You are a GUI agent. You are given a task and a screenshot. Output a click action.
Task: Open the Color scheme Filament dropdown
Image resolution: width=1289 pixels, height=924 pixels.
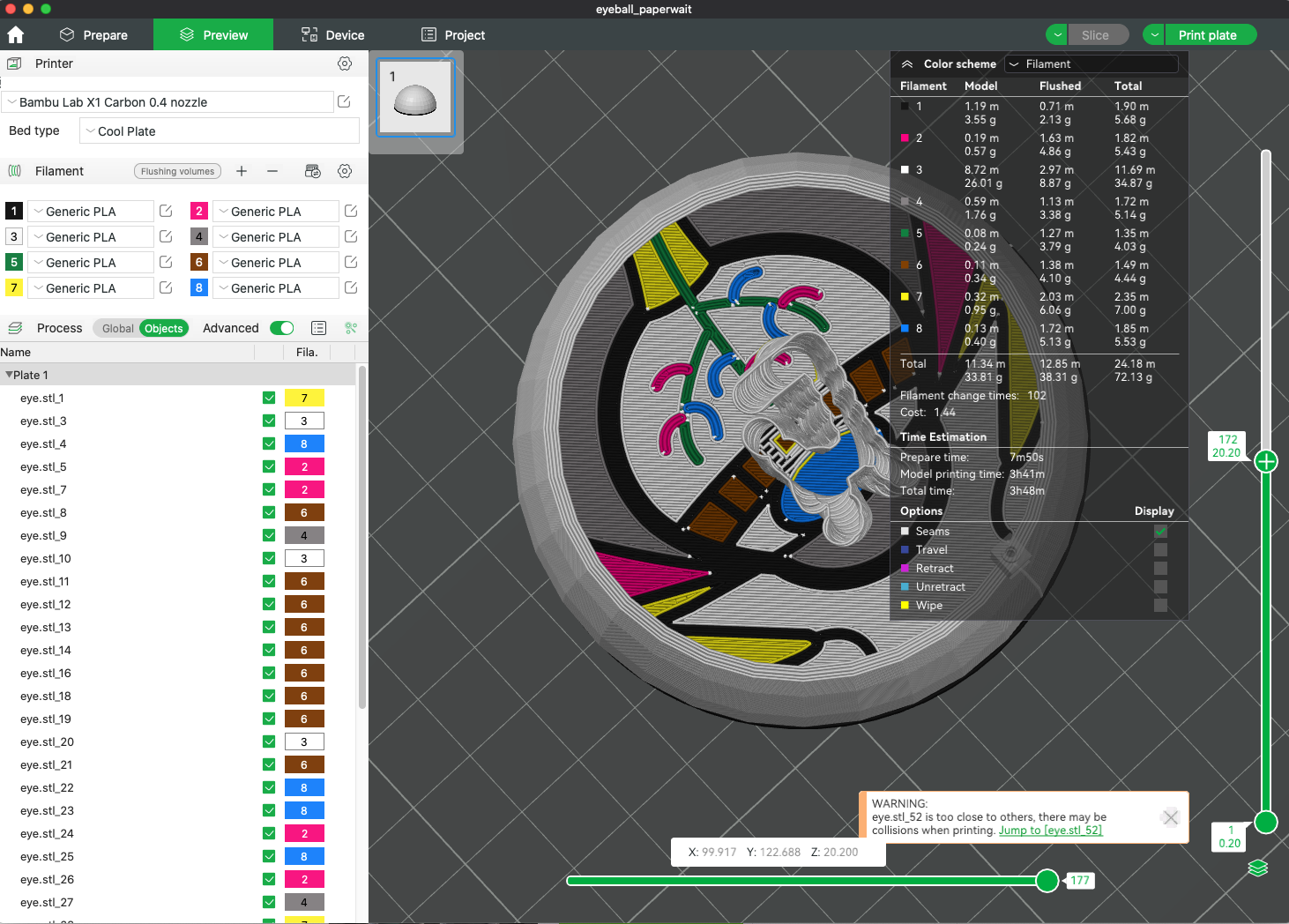1091,63
